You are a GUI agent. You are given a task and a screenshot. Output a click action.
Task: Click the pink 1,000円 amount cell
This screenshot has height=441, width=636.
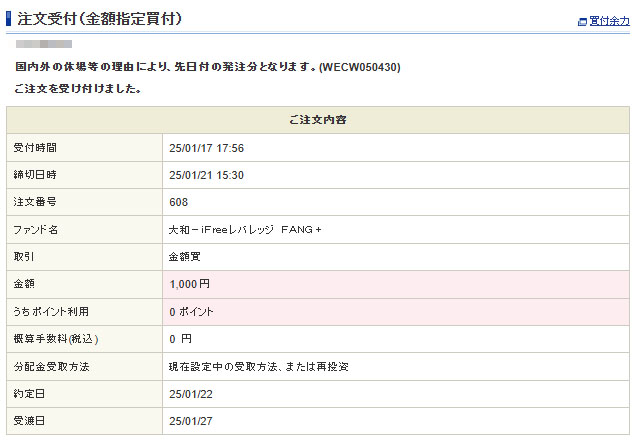tap(190, 284)
